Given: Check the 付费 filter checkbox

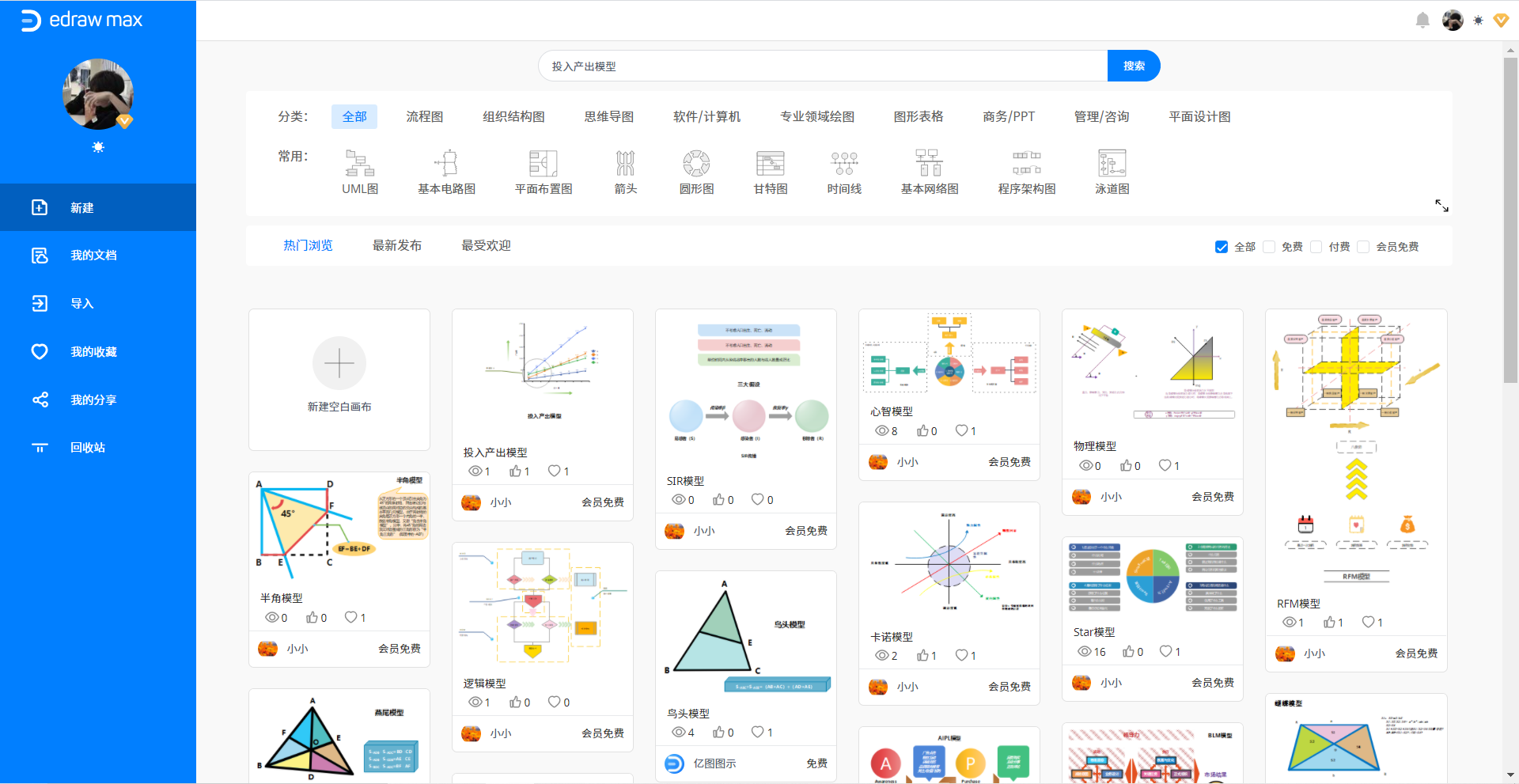Looking at the screenshot, I should point(1316,247).
